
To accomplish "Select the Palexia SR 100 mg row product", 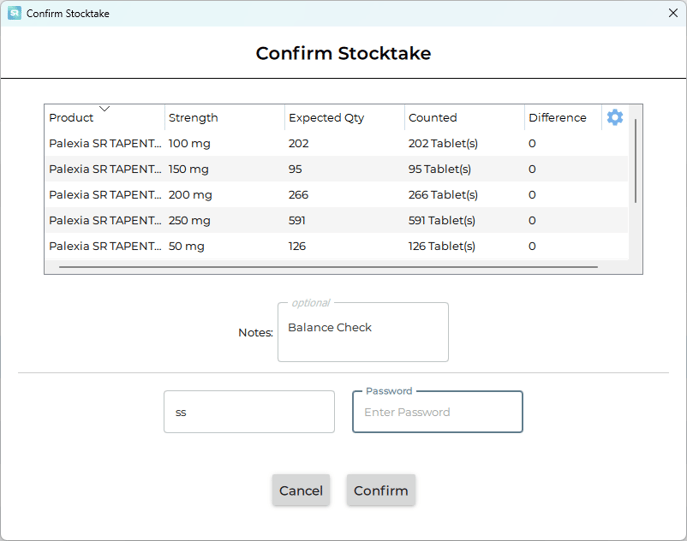I will 105,143.
